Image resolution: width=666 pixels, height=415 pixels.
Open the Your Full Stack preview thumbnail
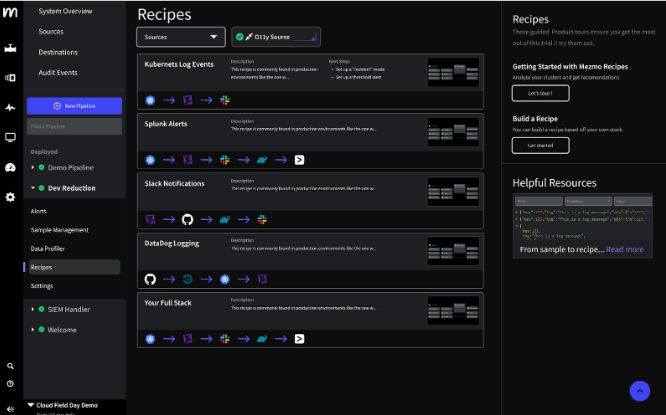pyautogui.click(x=453, y=311)
